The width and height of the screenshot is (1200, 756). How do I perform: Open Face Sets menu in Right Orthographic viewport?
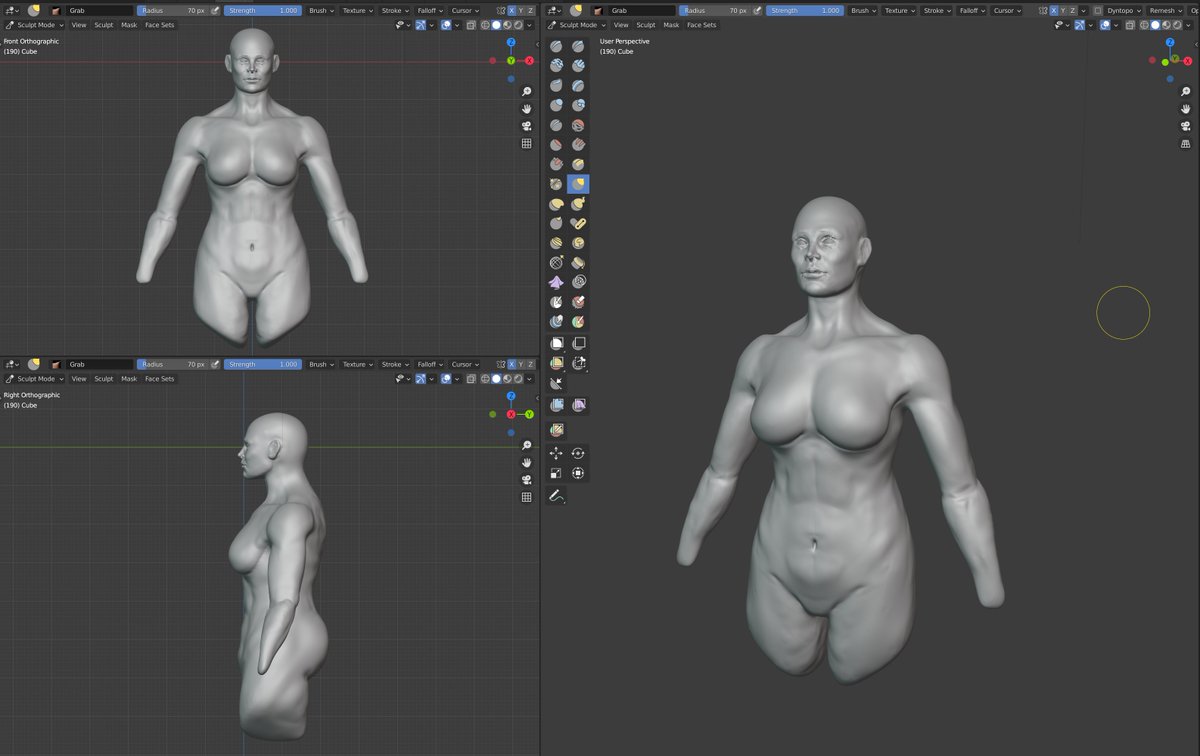(x=159, y=379)
